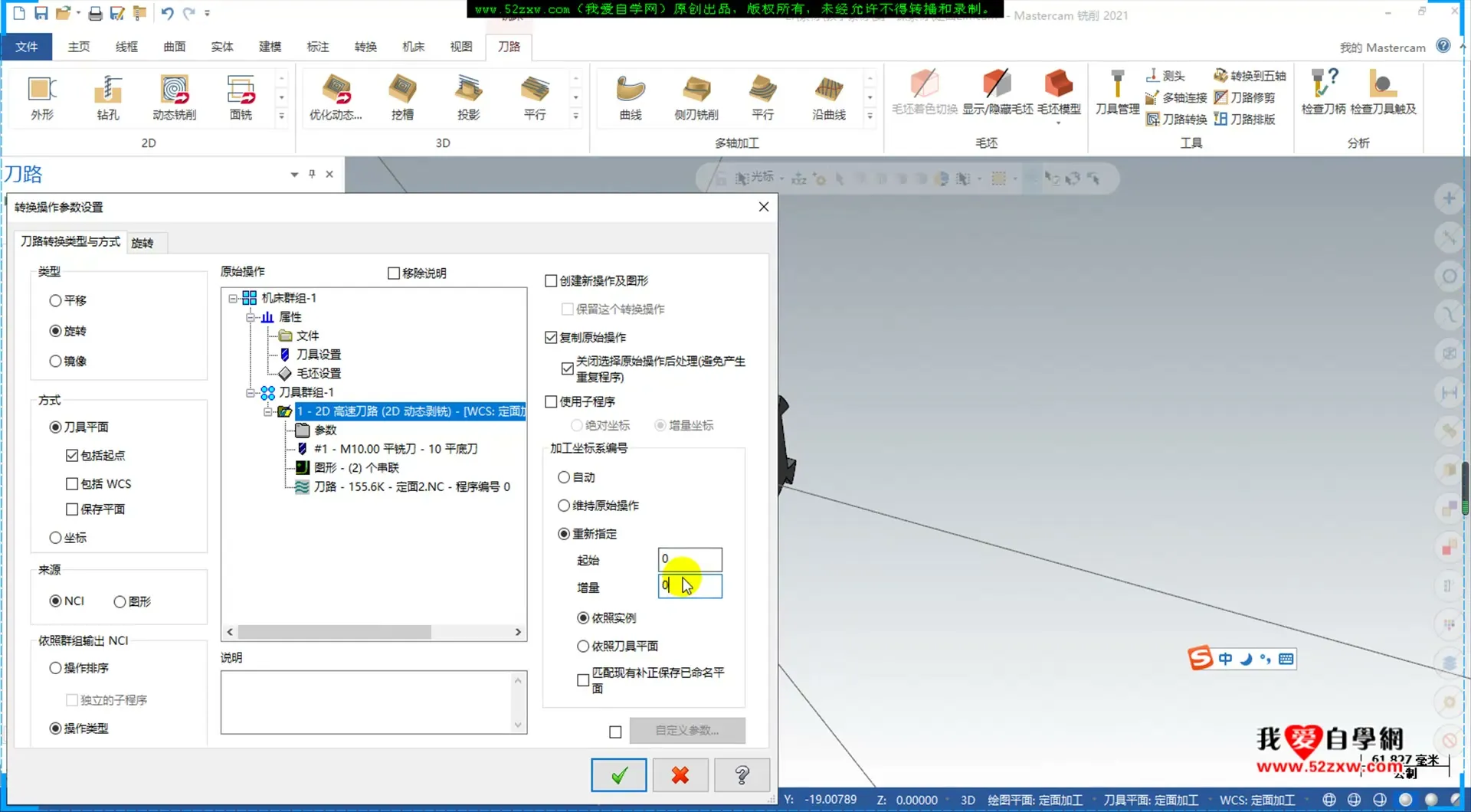Select the 动态铣削 dynamic milling icon
The width and height of the screenshot is (1471, 812).
point(175,97)
